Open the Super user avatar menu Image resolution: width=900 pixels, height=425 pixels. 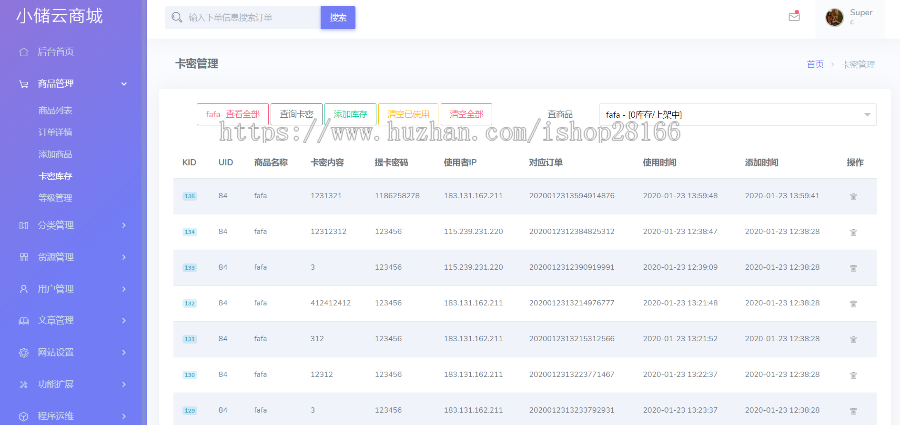tap(834, 17)
